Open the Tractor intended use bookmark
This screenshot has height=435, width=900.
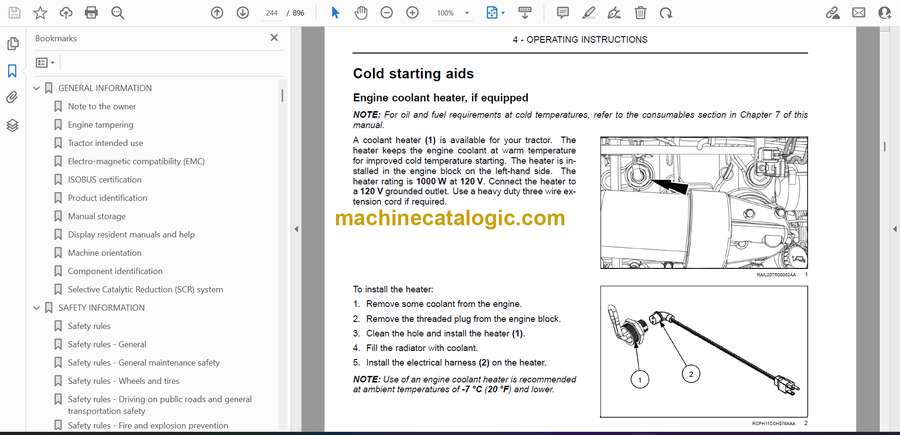pyautogui.click(x=106, y=143)
